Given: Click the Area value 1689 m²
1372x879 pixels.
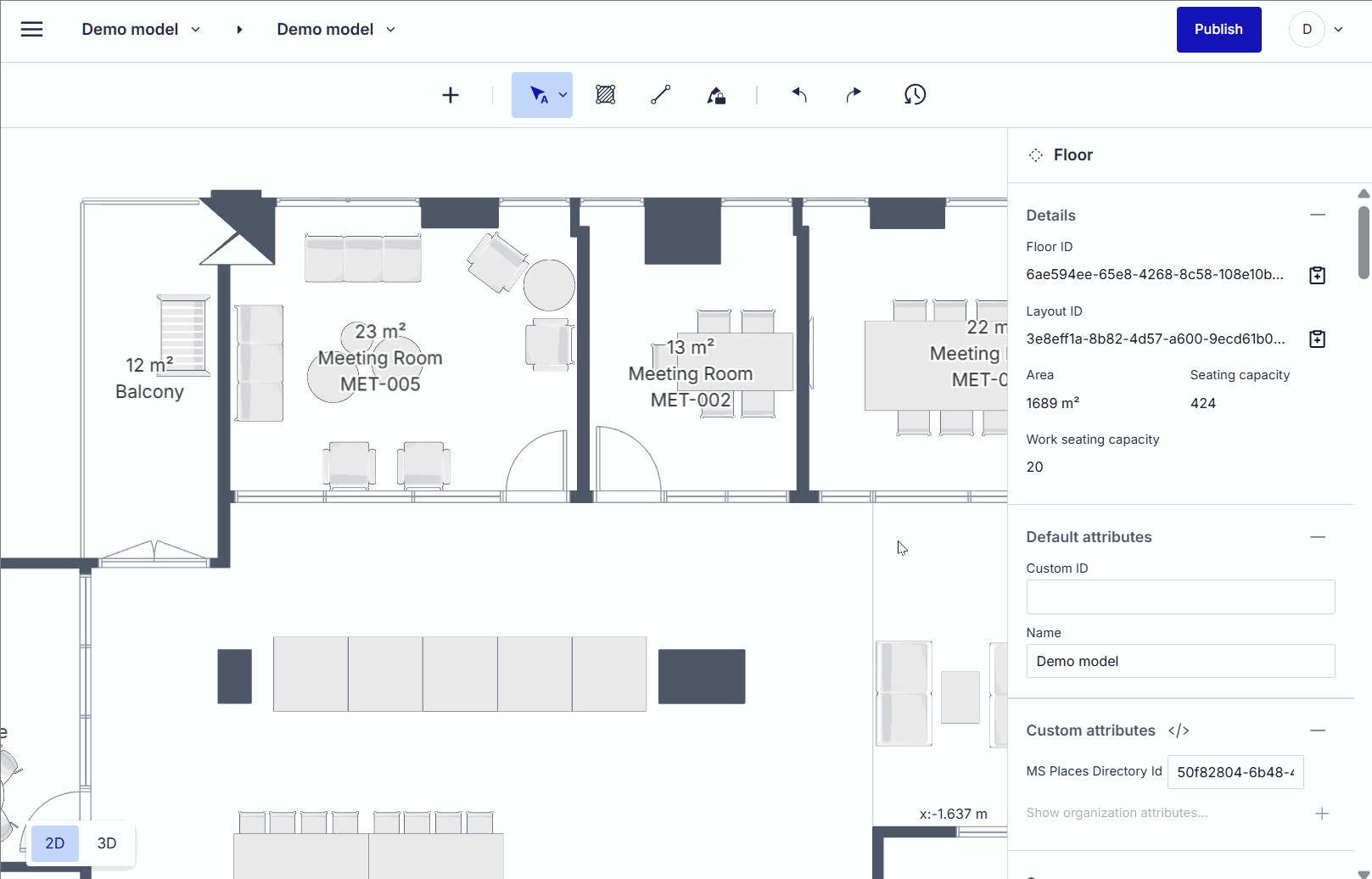Looking at the screenshot, I should point(1052,403).
